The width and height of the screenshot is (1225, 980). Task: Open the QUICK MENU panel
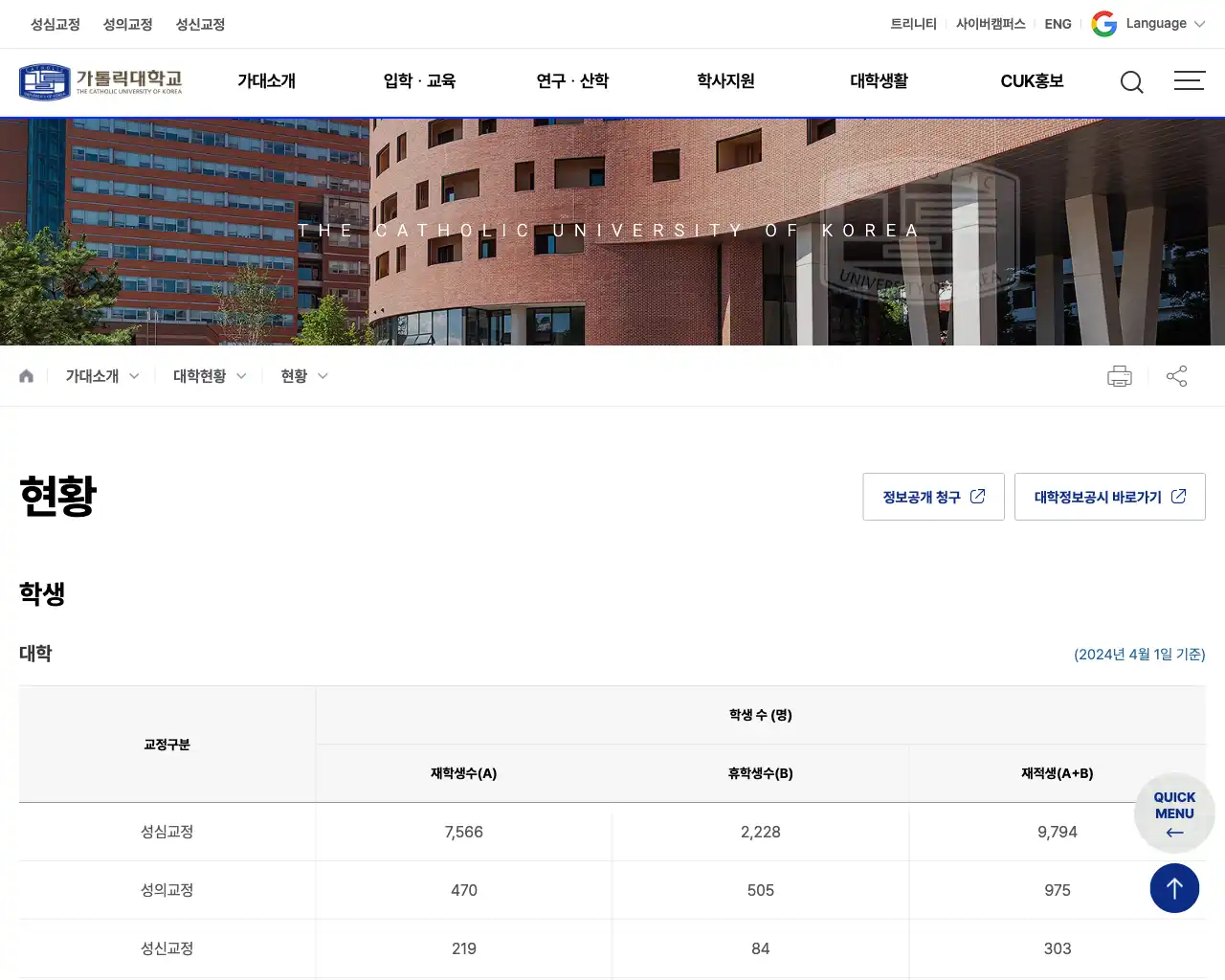pyautogui.click(x=1174, y=813)
